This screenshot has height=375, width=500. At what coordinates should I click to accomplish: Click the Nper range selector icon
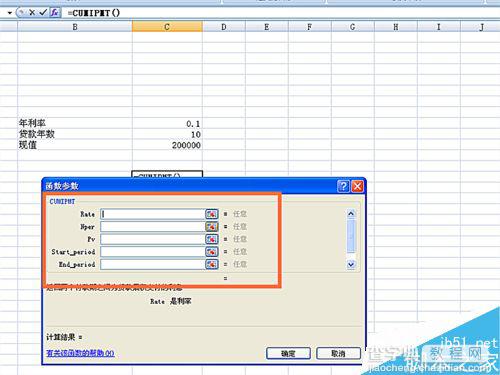(x=212, y=227)
